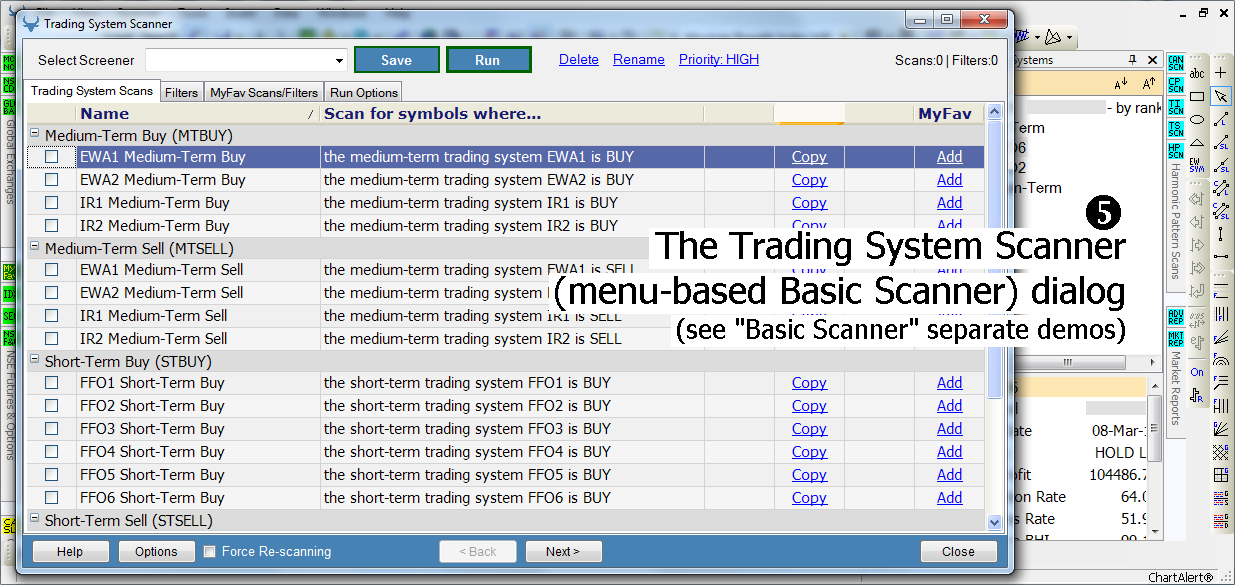Click the Run button
The height and width of the screenshot is (585, 1235).
point(488,60)
